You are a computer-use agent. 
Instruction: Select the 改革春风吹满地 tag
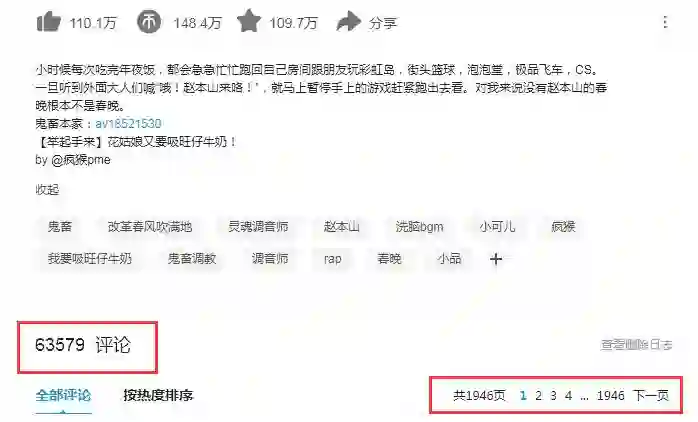point(150,227)
